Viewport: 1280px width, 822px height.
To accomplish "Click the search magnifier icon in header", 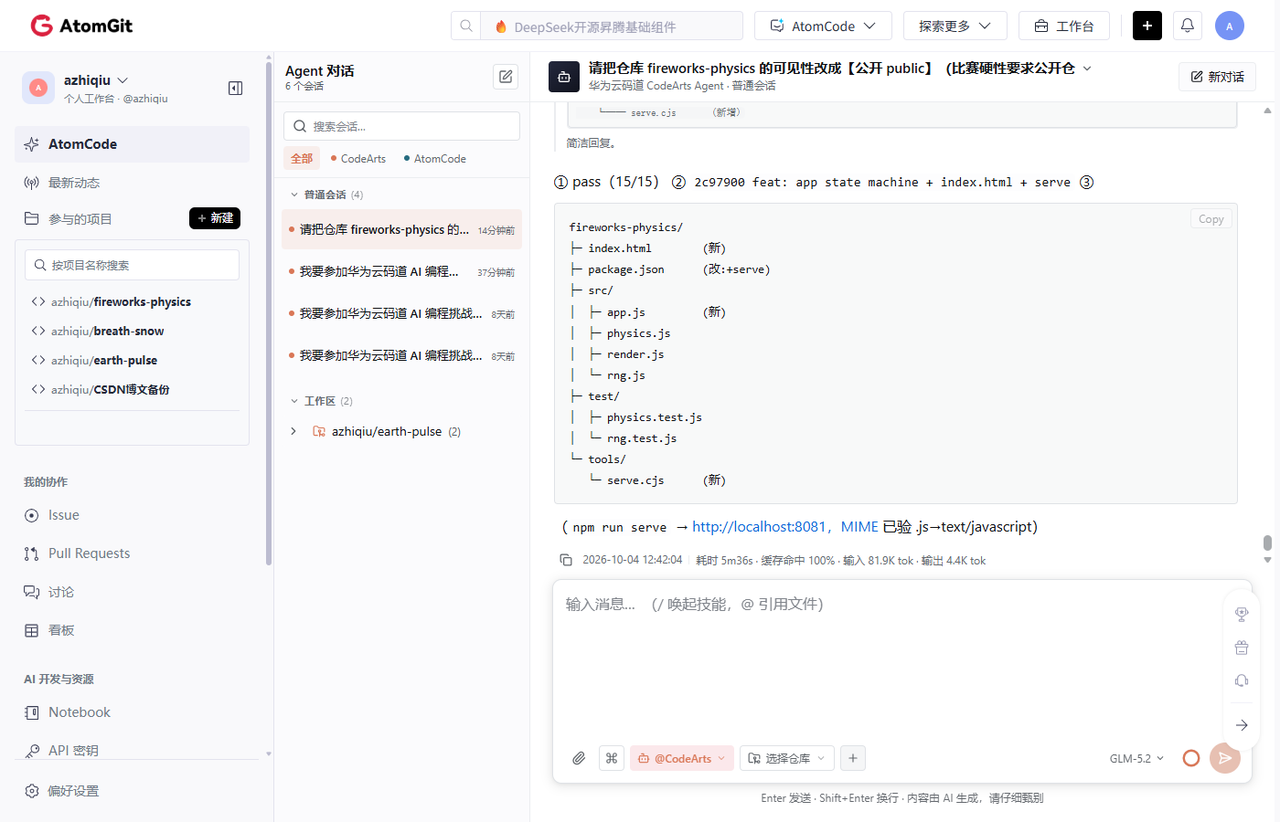I will pos(466,26).
